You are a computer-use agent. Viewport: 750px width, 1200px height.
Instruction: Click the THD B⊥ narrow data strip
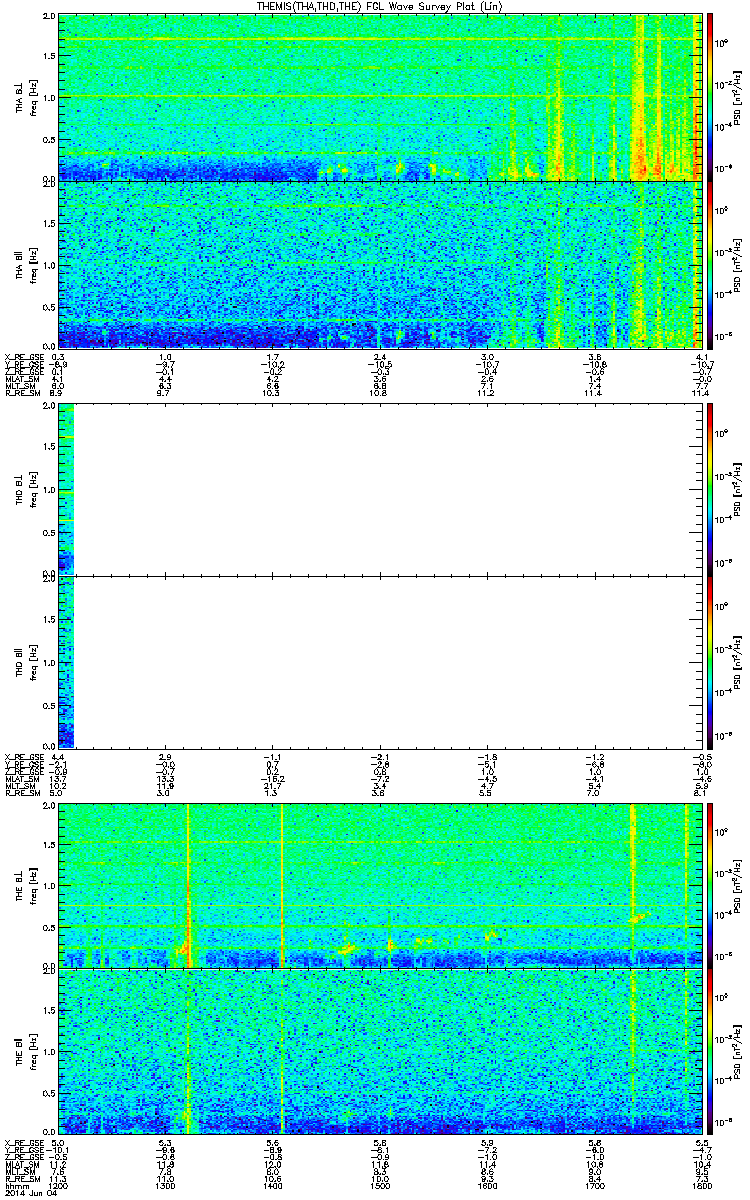coord(66,489)
